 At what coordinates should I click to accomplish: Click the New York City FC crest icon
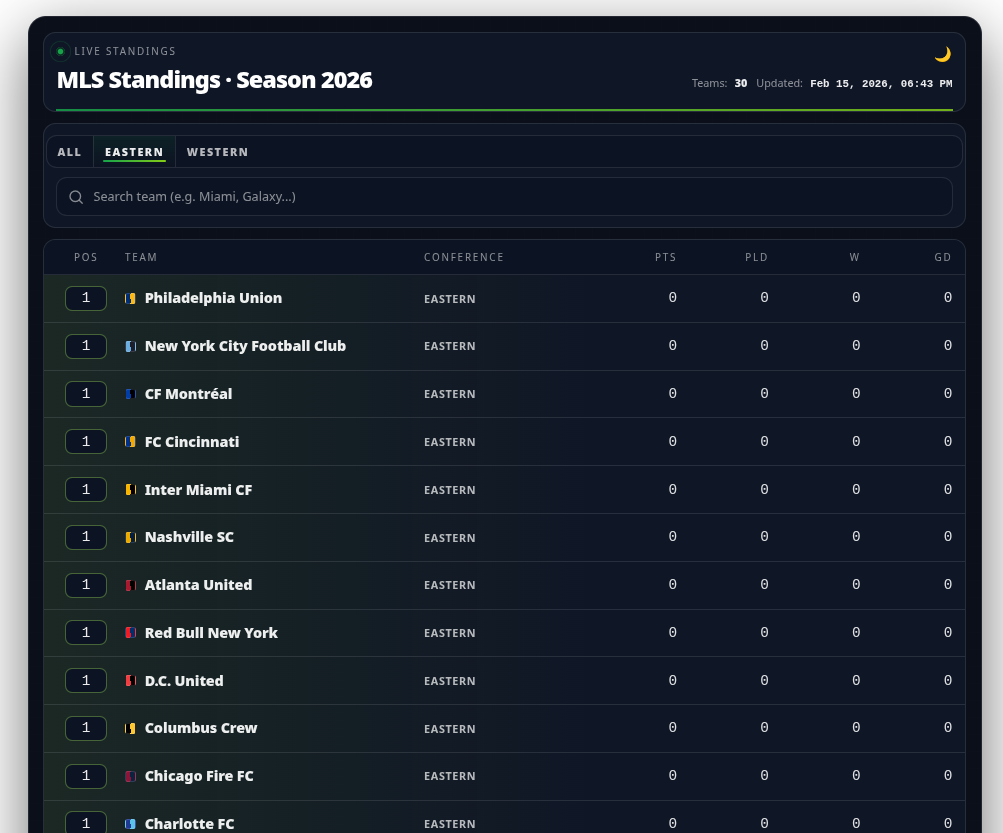point(130,346)
